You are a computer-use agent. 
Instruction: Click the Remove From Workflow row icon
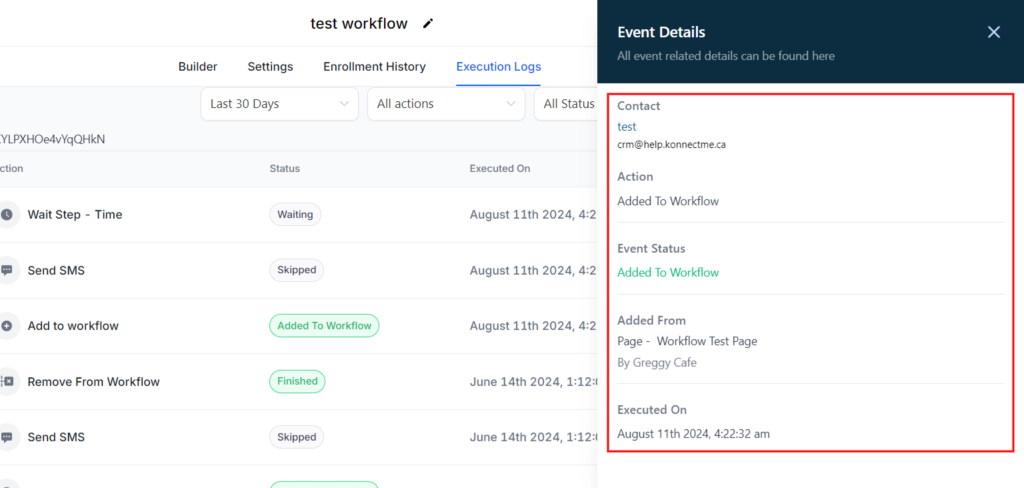[8, 381]
